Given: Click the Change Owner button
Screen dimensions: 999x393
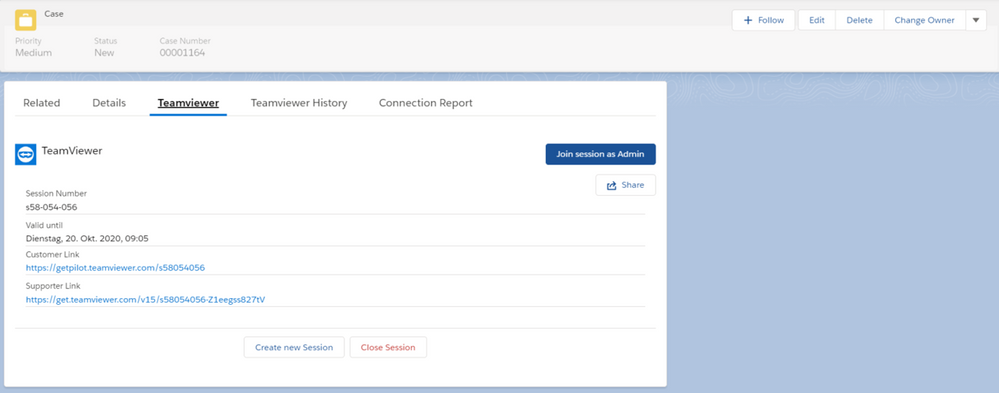Looking at the screenshot, I should pos(924,20).
